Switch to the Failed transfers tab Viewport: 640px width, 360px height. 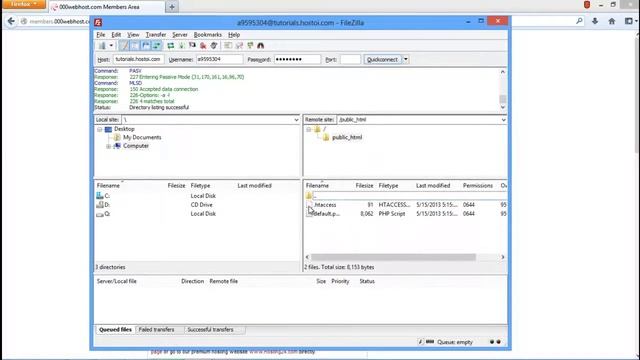156,330
